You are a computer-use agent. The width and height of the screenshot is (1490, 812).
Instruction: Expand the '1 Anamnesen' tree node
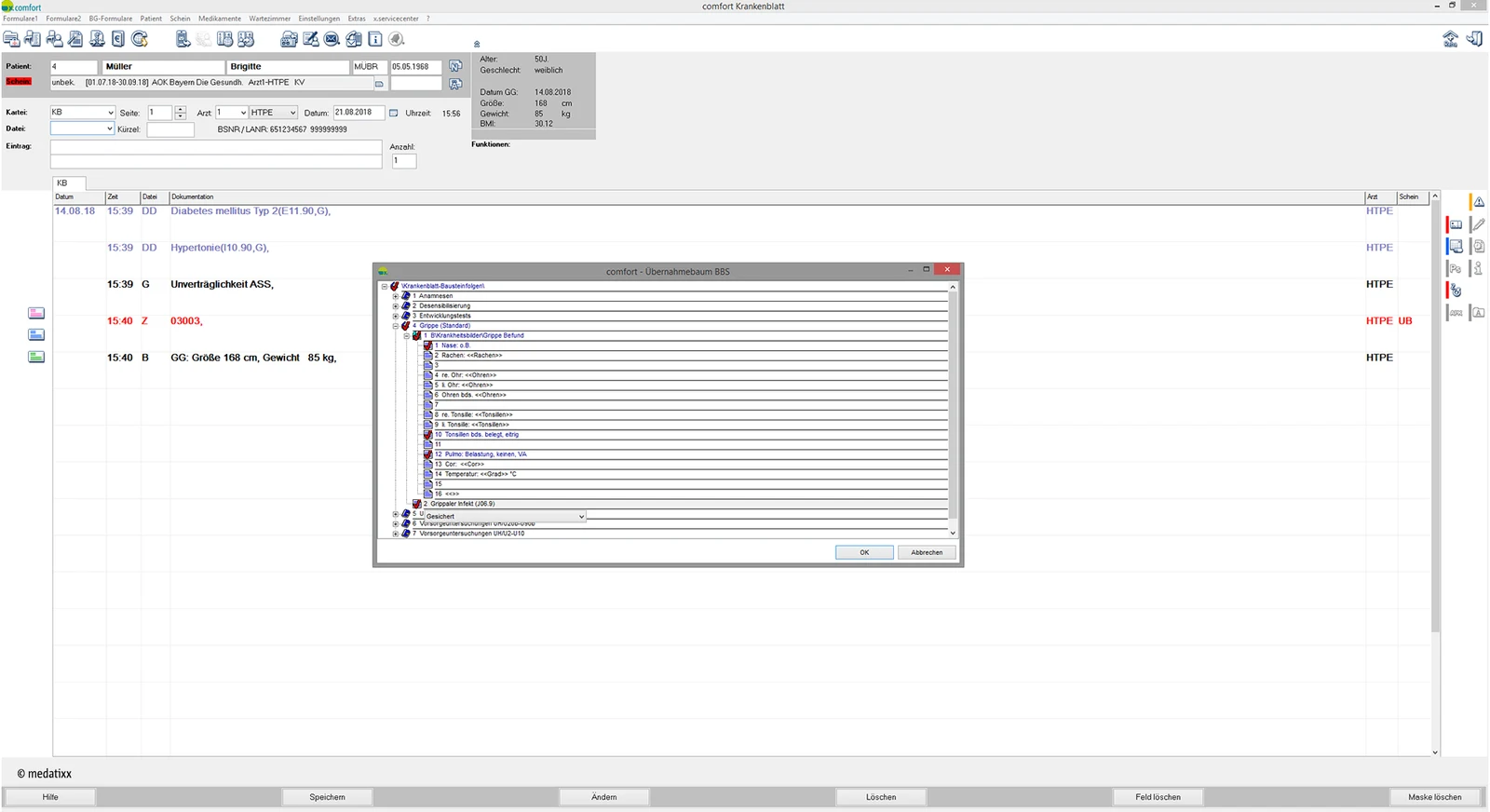pyautogui.click(x=395, y=296)
